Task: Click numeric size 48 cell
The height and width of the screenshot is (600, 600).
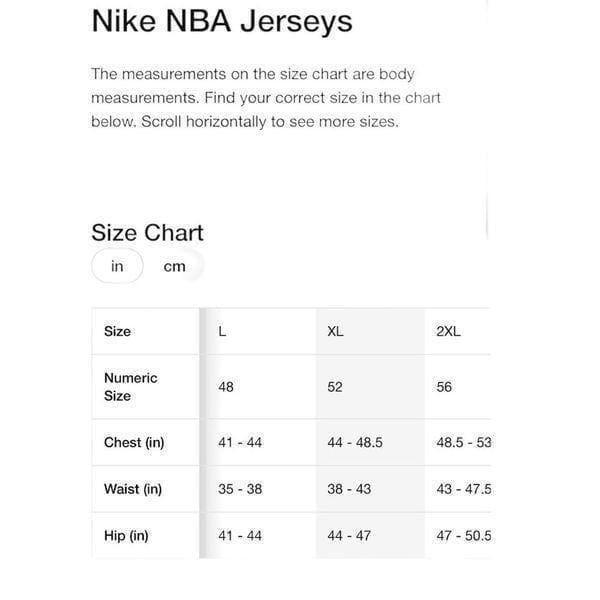Action: pyautogui.click(x=226, y=387)
